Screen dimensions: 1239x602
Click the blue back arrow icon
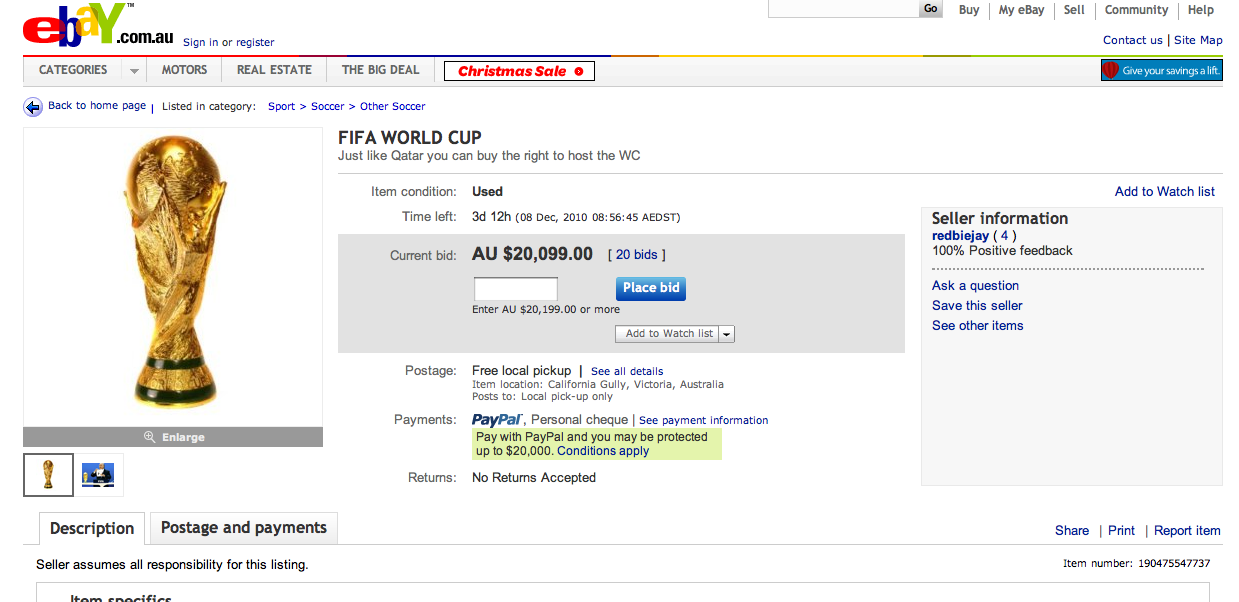click(x=33, y=107)
